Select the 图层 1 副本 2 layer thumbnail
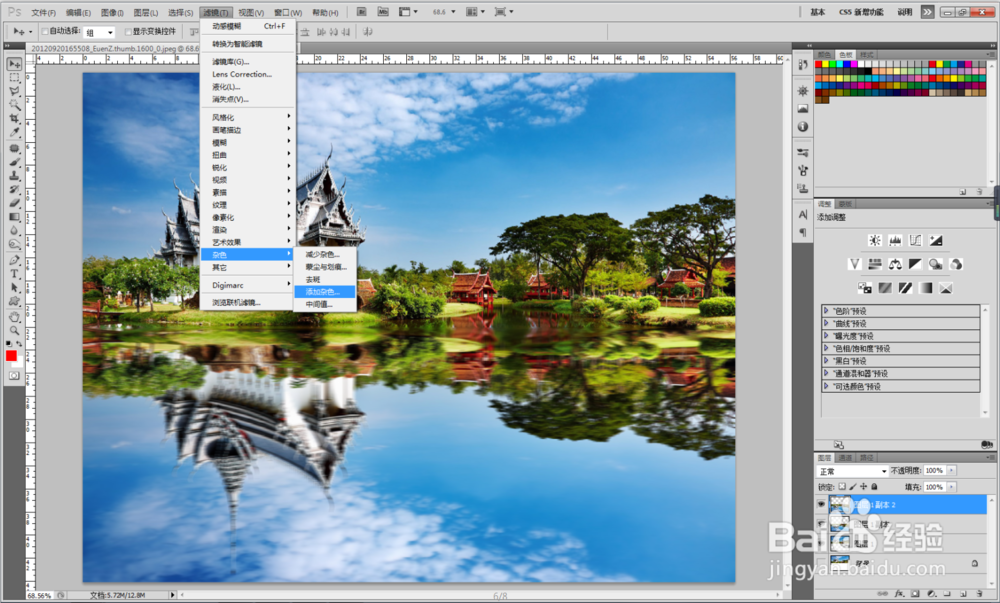 tap(840, 504)
